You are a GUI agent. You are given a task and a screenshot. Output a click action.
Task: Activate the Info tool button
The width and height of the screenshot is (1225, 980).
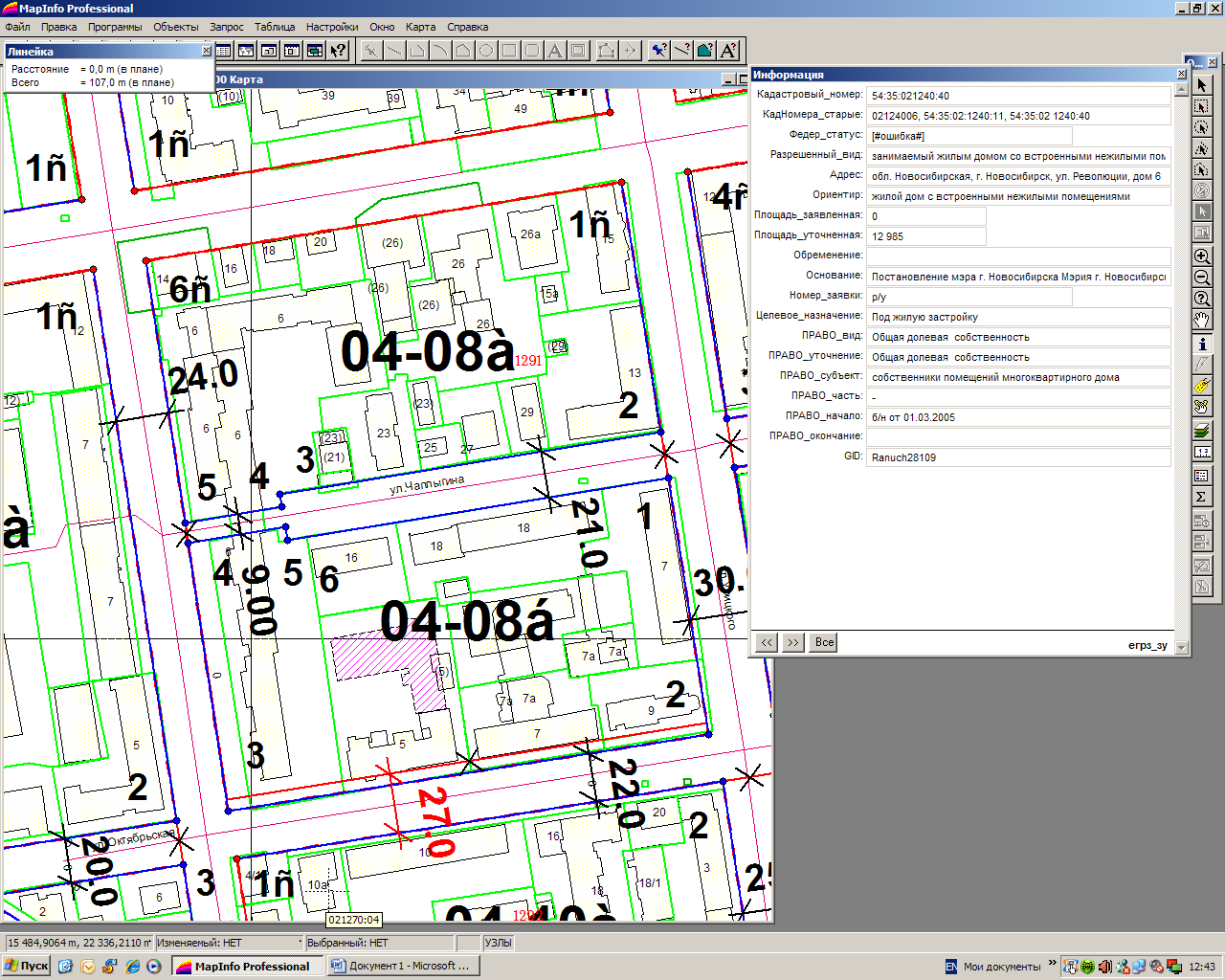pyautogui.click(x=1202, y=344)
